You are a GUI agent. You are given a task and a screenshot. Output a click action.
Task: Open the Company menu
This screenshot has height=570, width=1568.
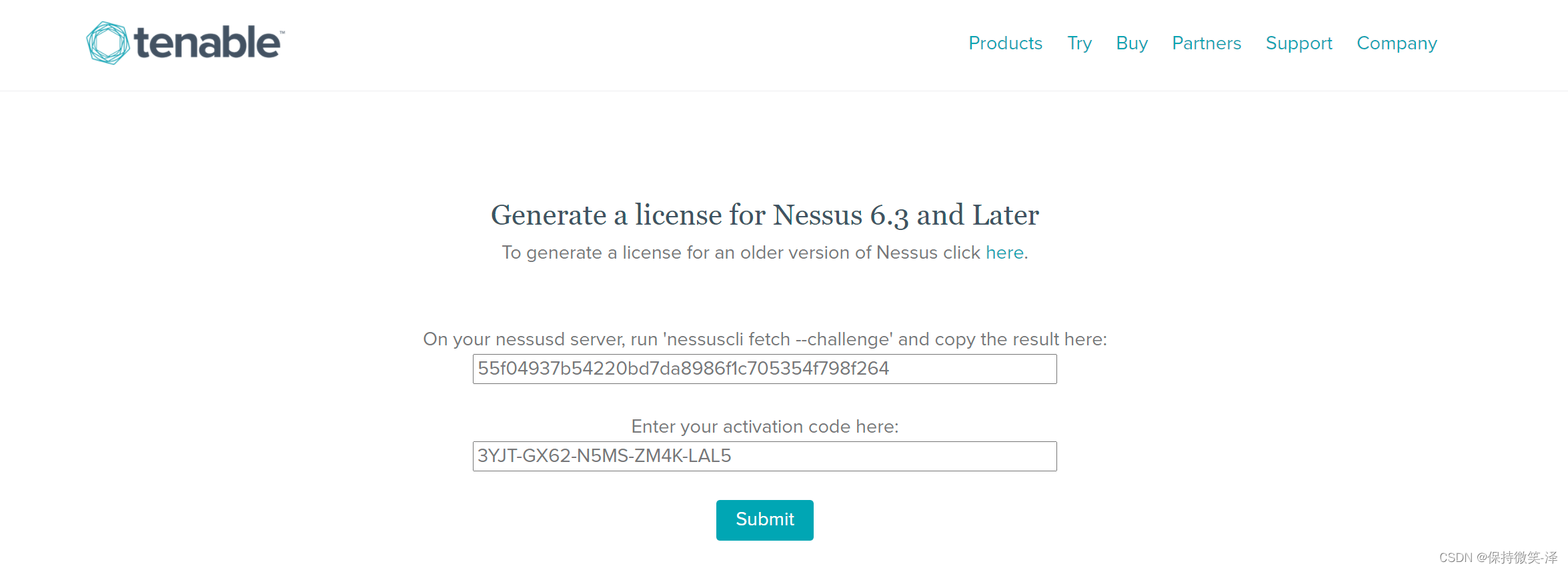[1397, 43]
